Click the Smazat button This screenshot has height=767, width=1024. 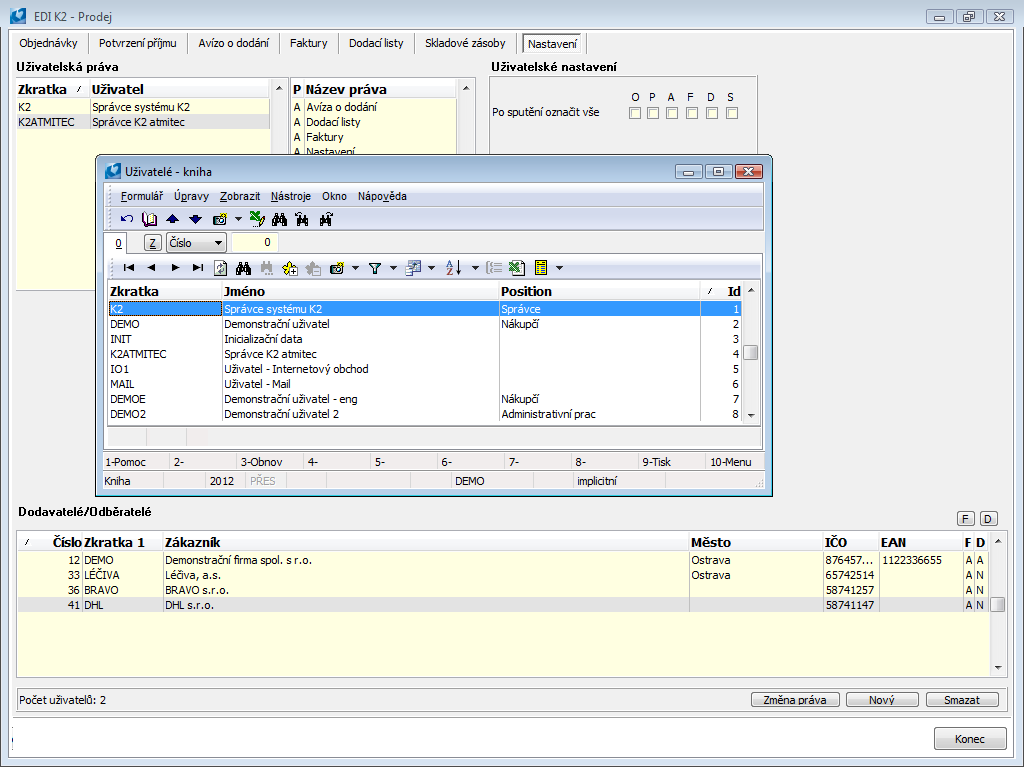coord(962,700)
